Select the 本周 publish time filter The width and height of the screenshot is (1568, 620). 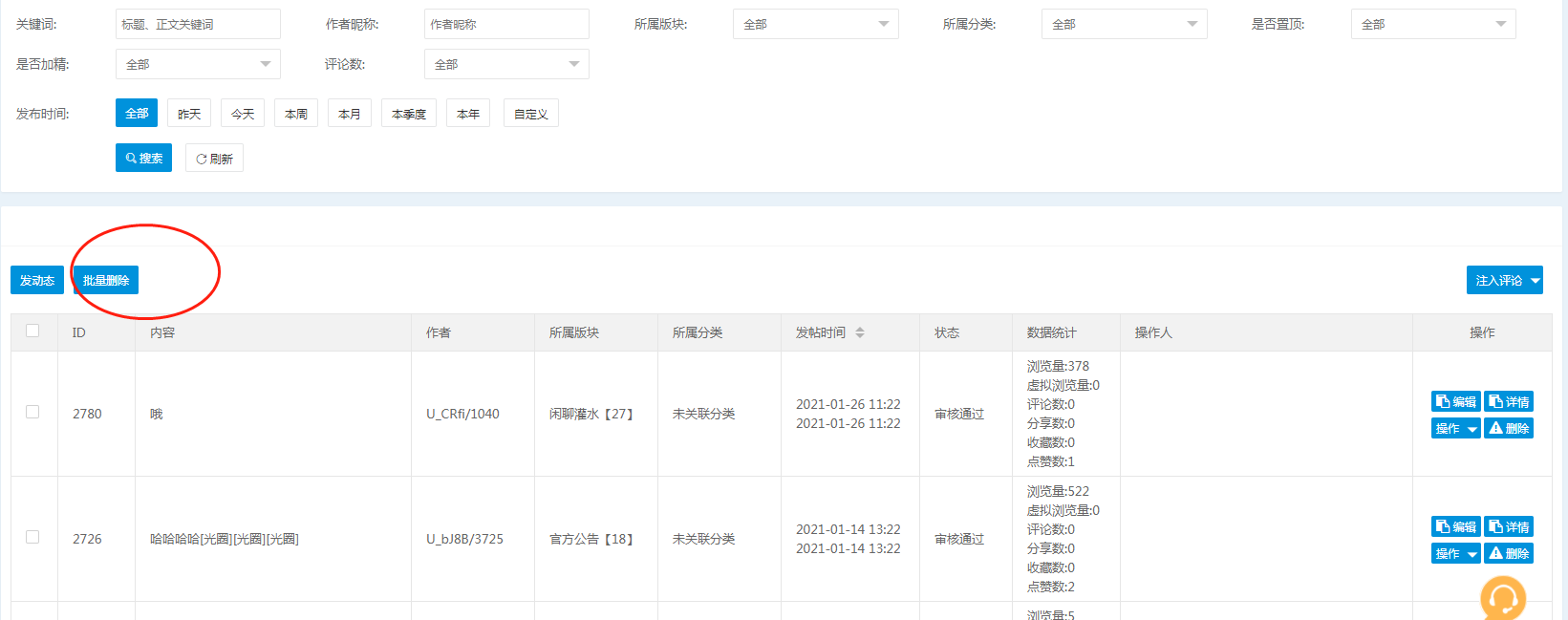pyautogui.click(x=296, y=113)
